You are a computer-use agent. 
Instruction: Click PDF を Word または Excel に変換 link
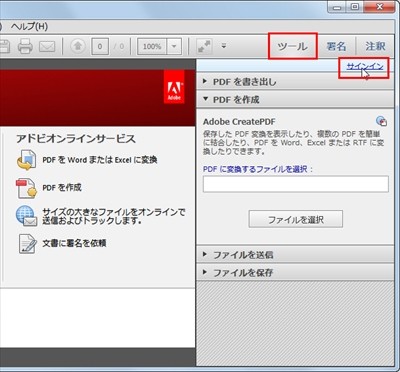pyautogui.click(x=99, y=160)
